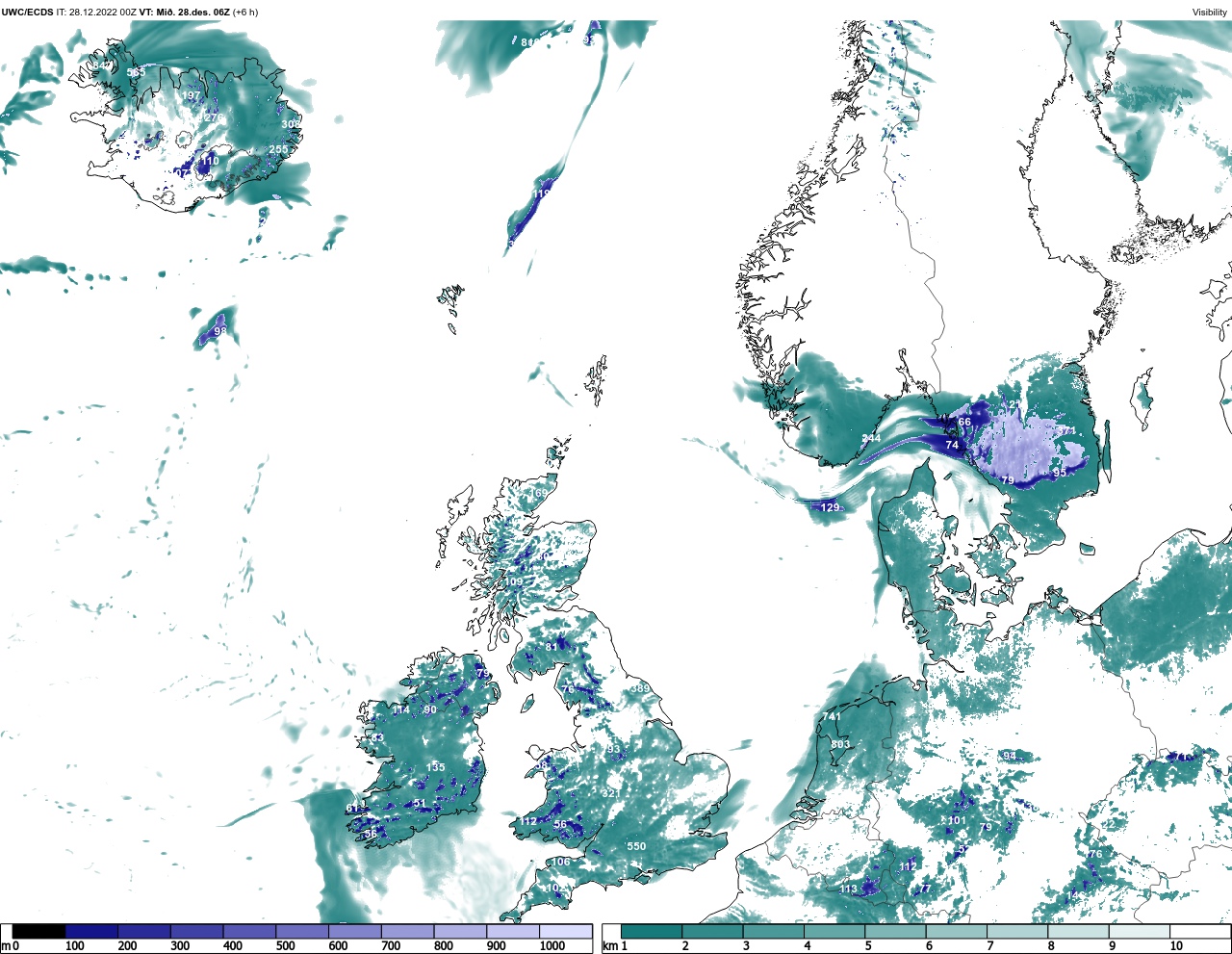Click the '10' km legend tick label
Image resolution: width=1232 pixels, height=954 pixels.
click(x=1175, y=947)
